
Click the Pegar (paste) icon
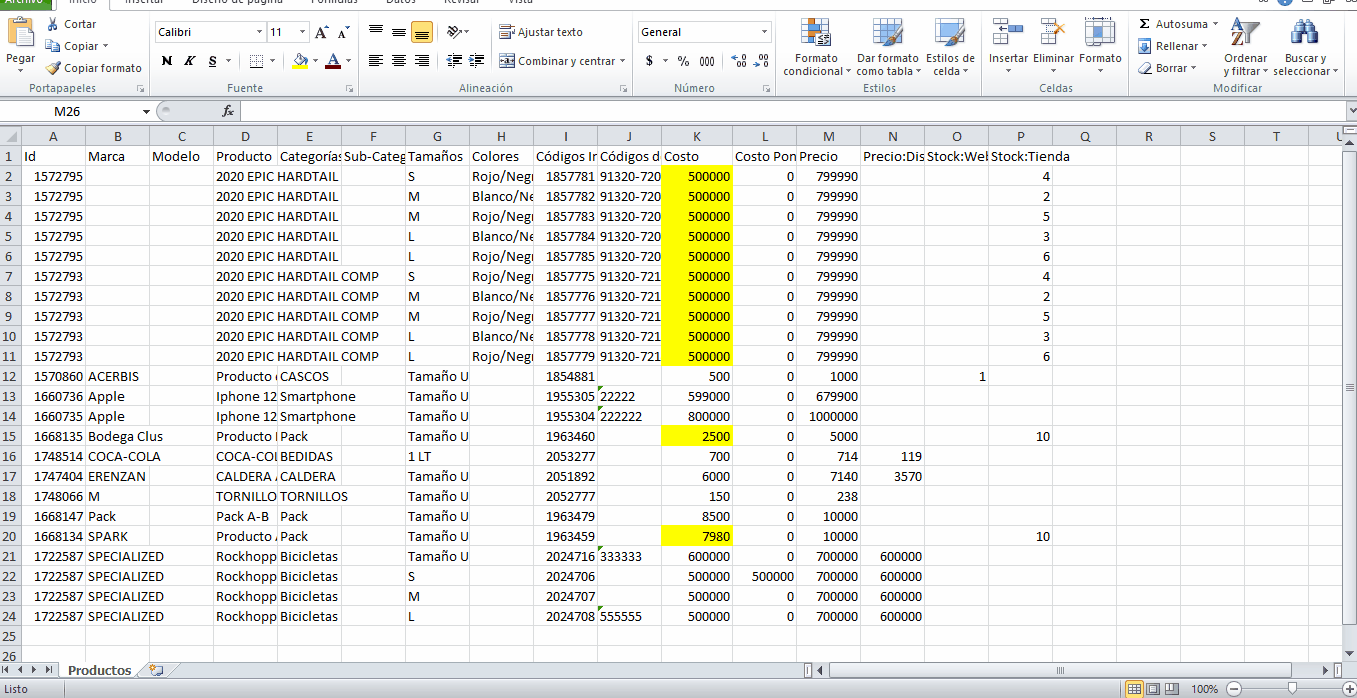20,33
